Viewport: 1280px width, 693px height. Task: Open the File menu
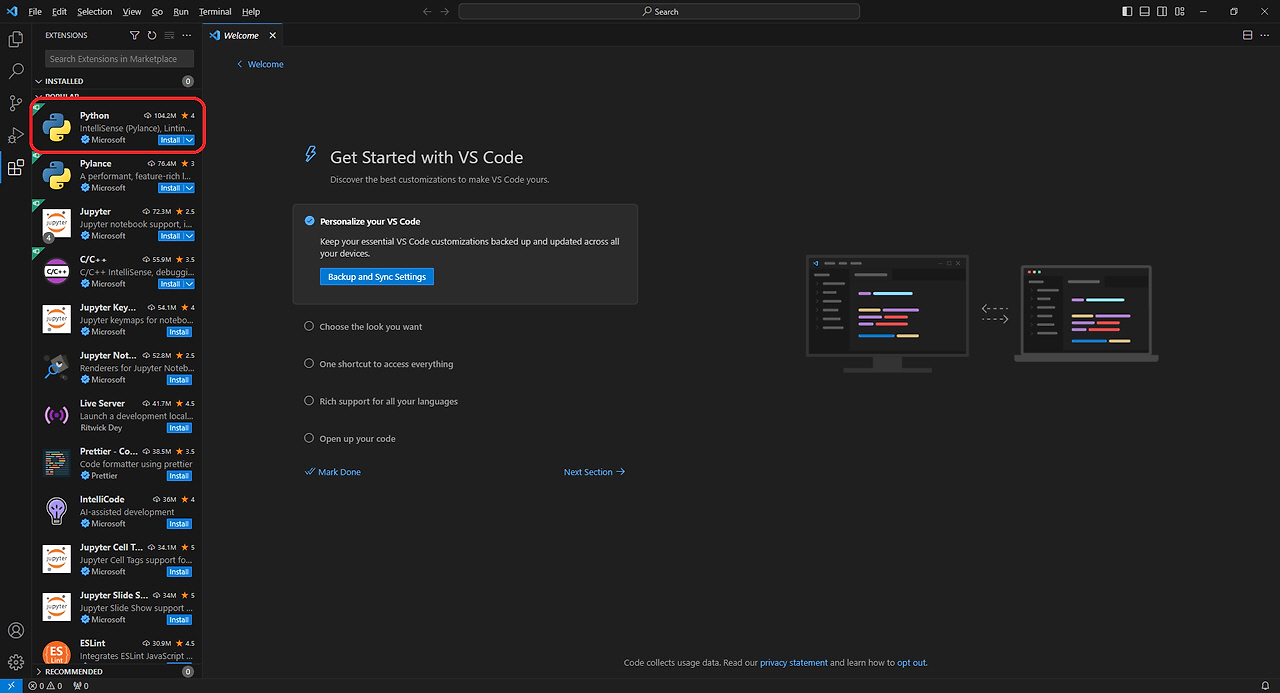pos(35,11)
